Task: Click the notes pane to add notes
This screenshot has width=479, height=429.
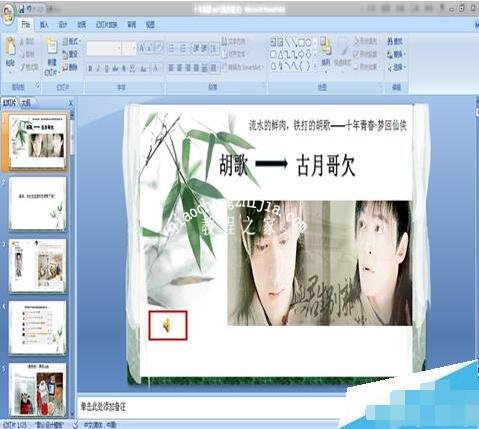Action: (x=213, y=406)
